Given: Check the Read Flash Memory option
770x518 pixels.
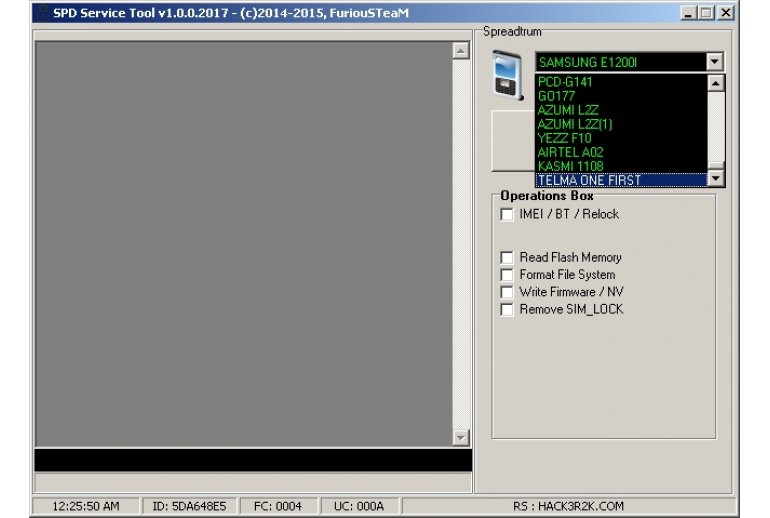Looking at the screenshot, I should click(507, 258).
